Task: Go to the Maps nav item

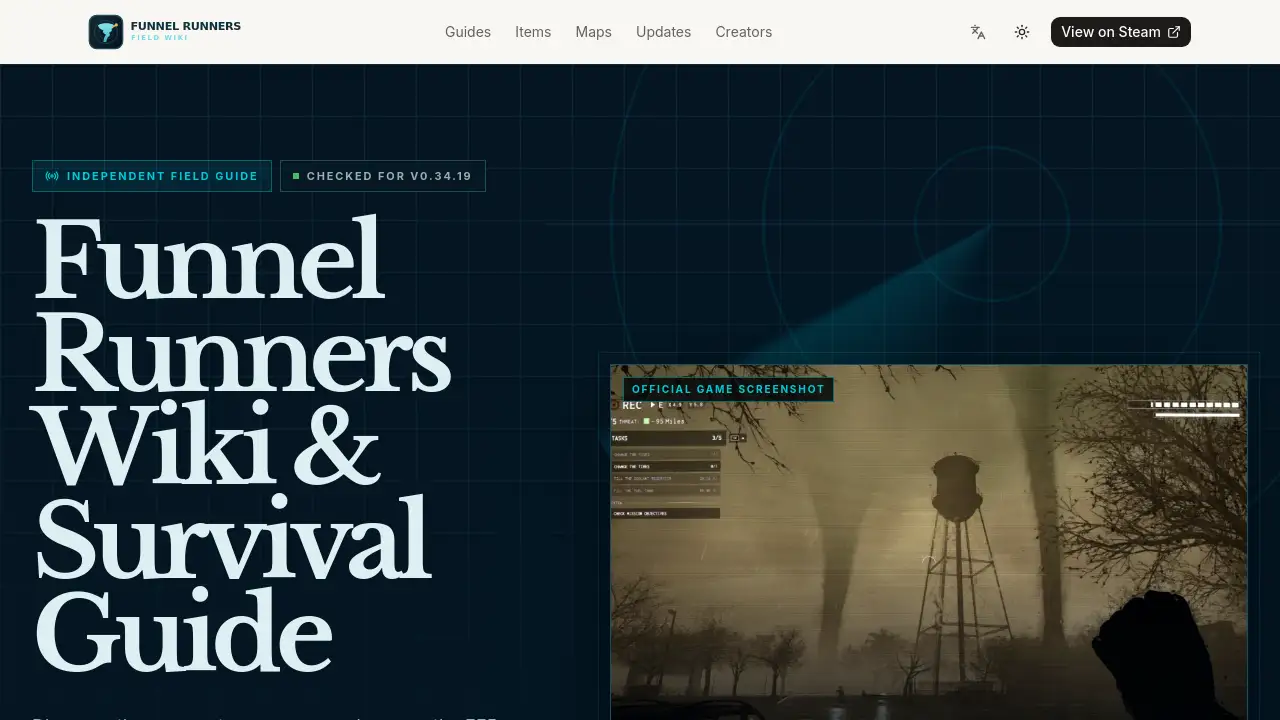Action: tap(593, 32)
